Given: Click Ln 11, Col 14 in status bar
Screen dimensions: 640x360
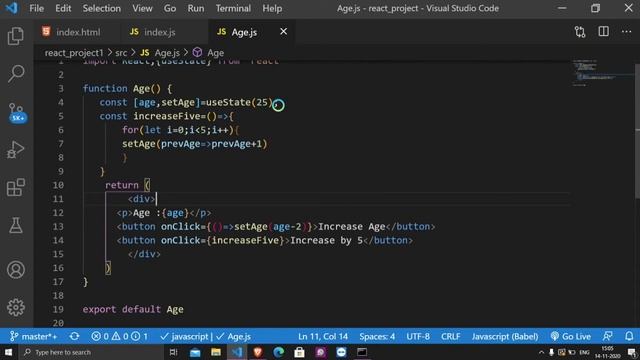Looking at the screenshot, I should click(322, 337).
